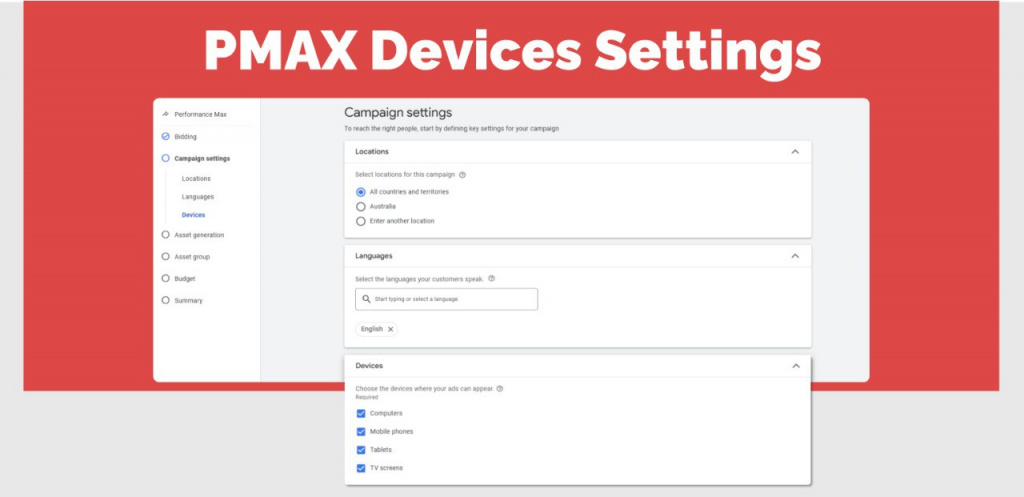Remove the English language chip
The width and height of the screenshot is (1024, 497).
click(x=391, y=329)
